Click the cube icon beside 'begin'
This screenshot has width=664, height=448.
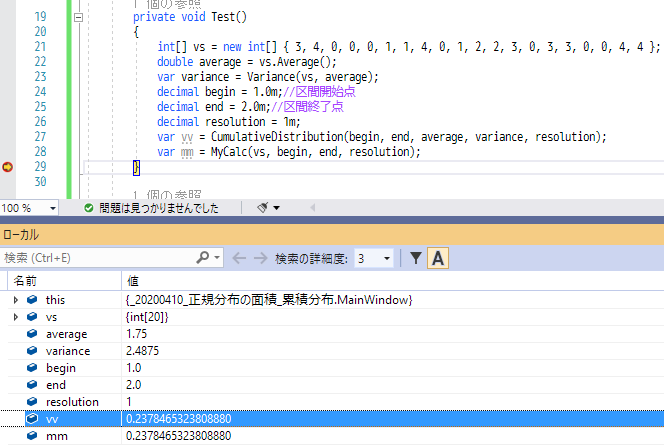coord(32,368)
